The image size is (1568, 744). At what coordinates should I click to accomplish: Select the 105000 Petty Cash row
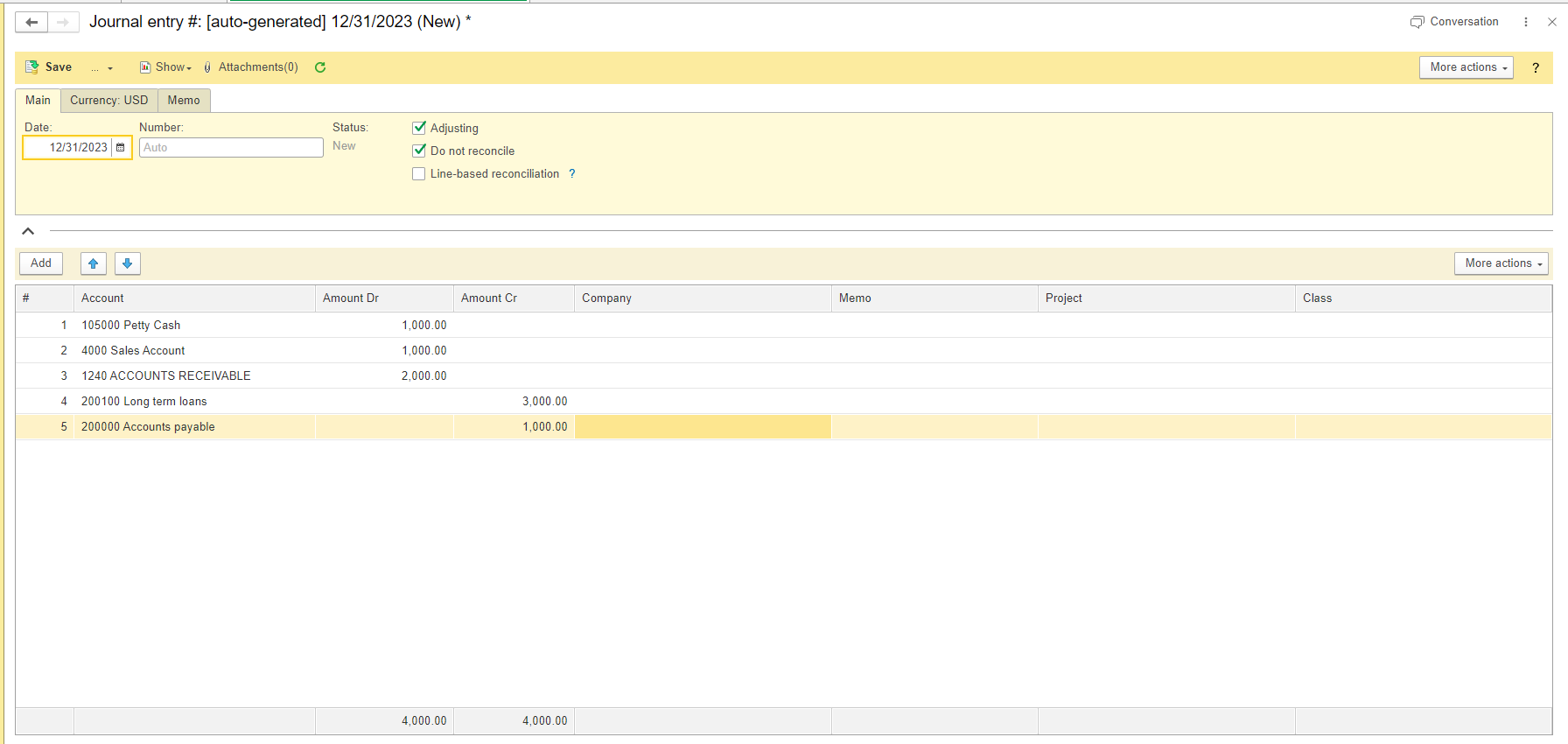(783, 326)
